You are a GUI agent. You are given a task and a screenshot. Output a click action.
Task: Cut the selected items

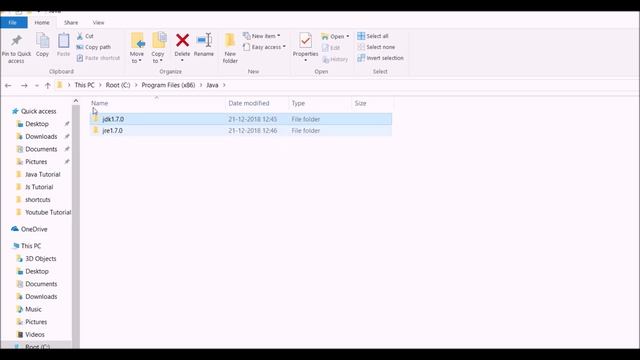(x=85, y=36)
